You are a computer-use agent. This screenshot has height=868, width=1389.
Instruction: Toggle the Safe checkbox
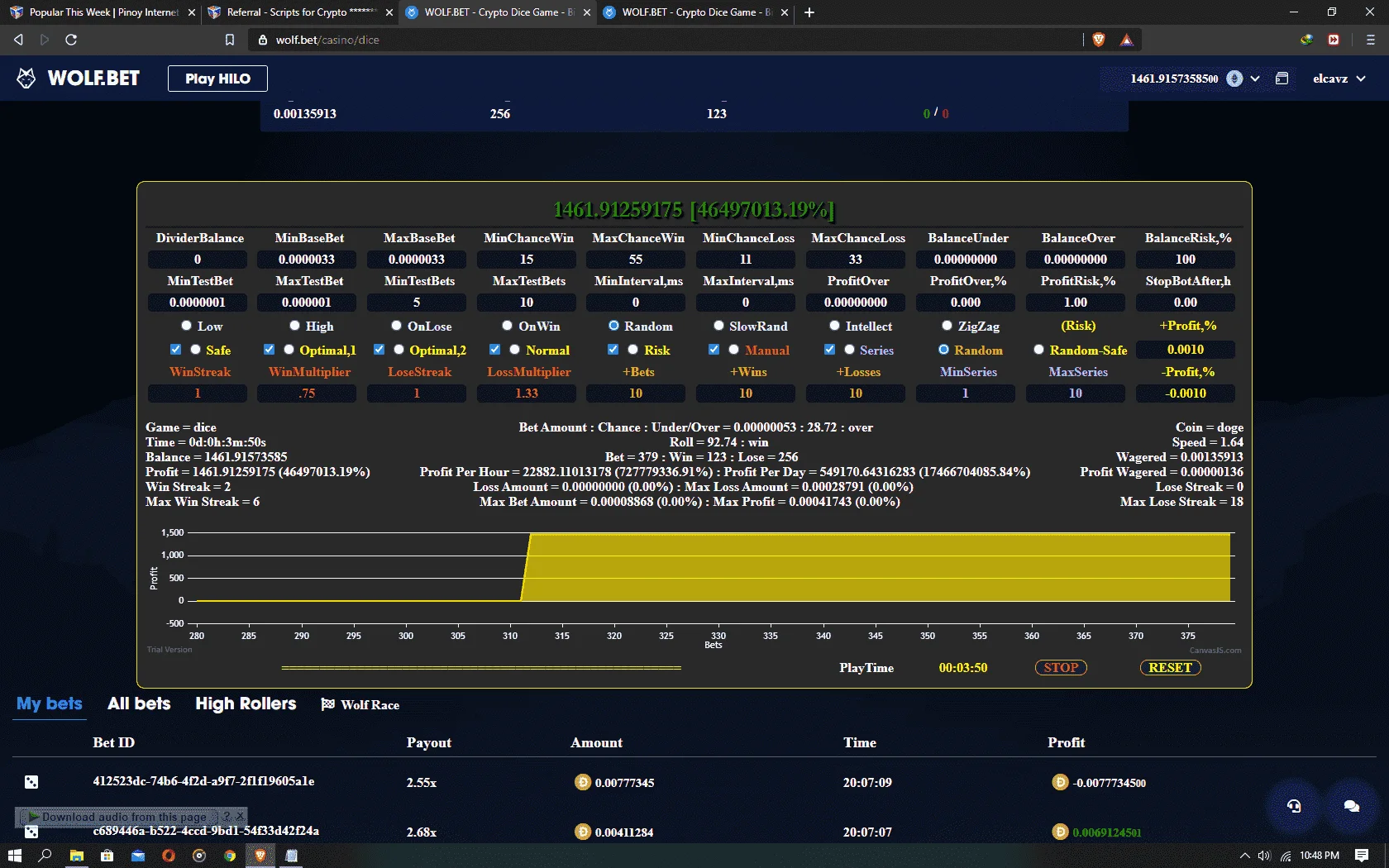click(175, 350)
